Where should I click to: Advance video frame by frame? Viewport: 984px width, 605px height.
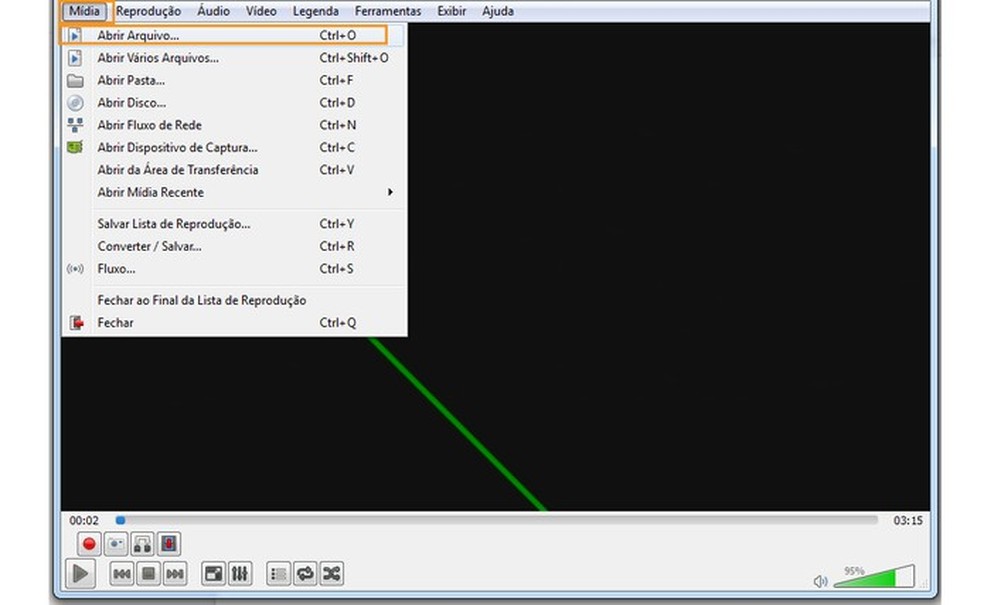point(168,543)
